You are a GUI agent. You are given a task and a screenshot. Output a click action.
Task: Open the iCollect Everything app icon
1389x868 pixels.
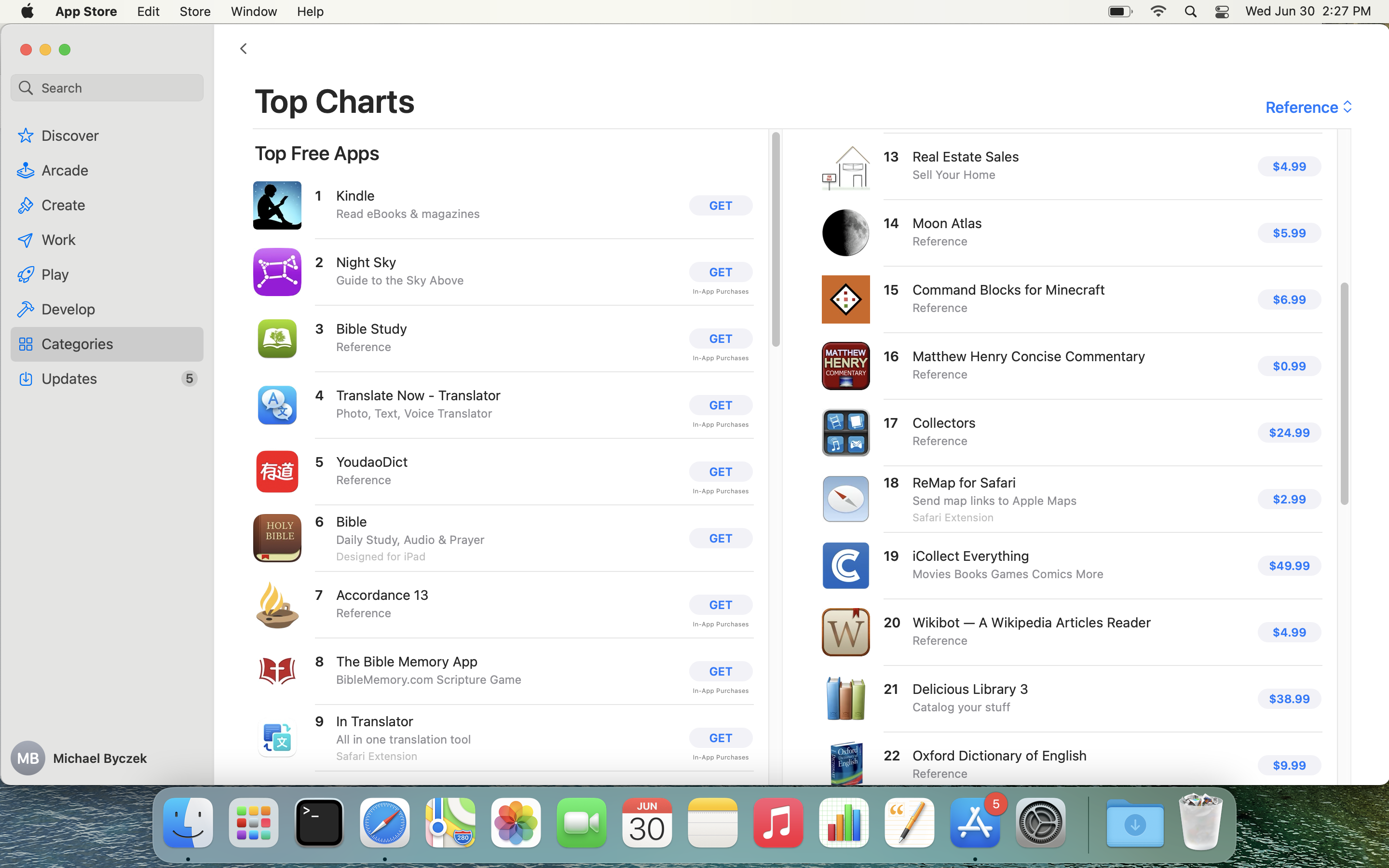click(845, 566)
